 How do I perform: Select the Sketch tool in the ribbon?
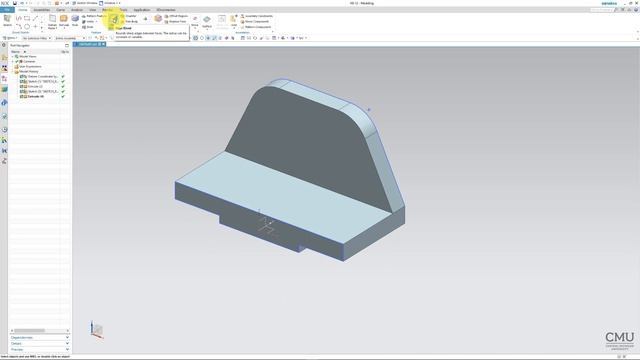pos(7,20)
